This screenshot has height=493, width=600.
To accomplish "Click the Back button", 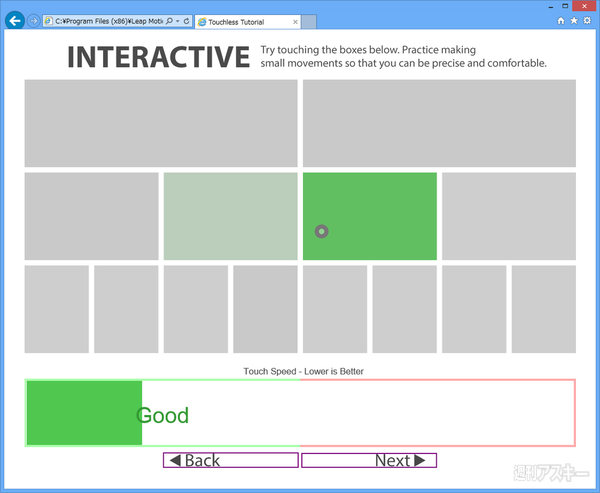I will [231, 460].
